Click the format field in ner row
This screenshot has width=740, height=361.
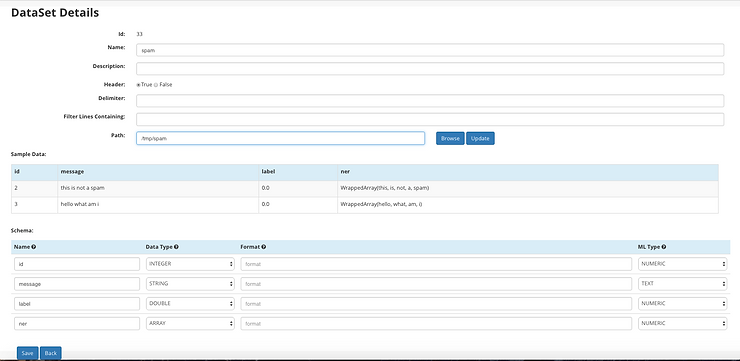click(436, 323)
